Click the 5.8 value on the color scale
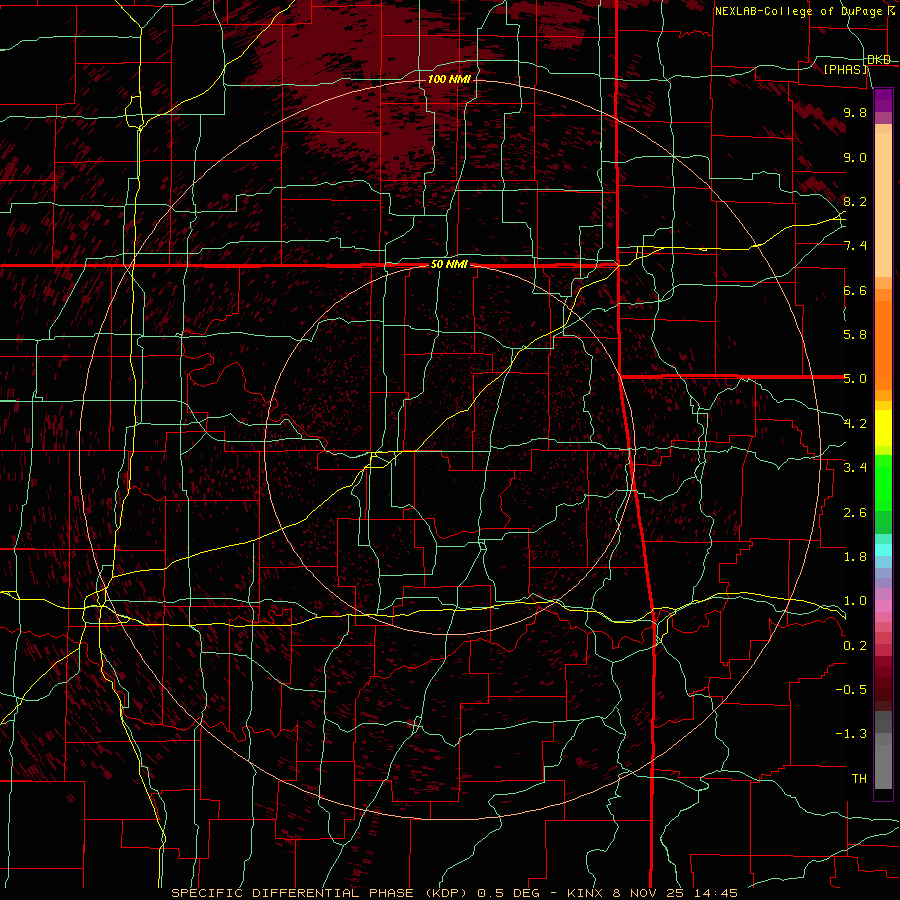 [855, 335]
